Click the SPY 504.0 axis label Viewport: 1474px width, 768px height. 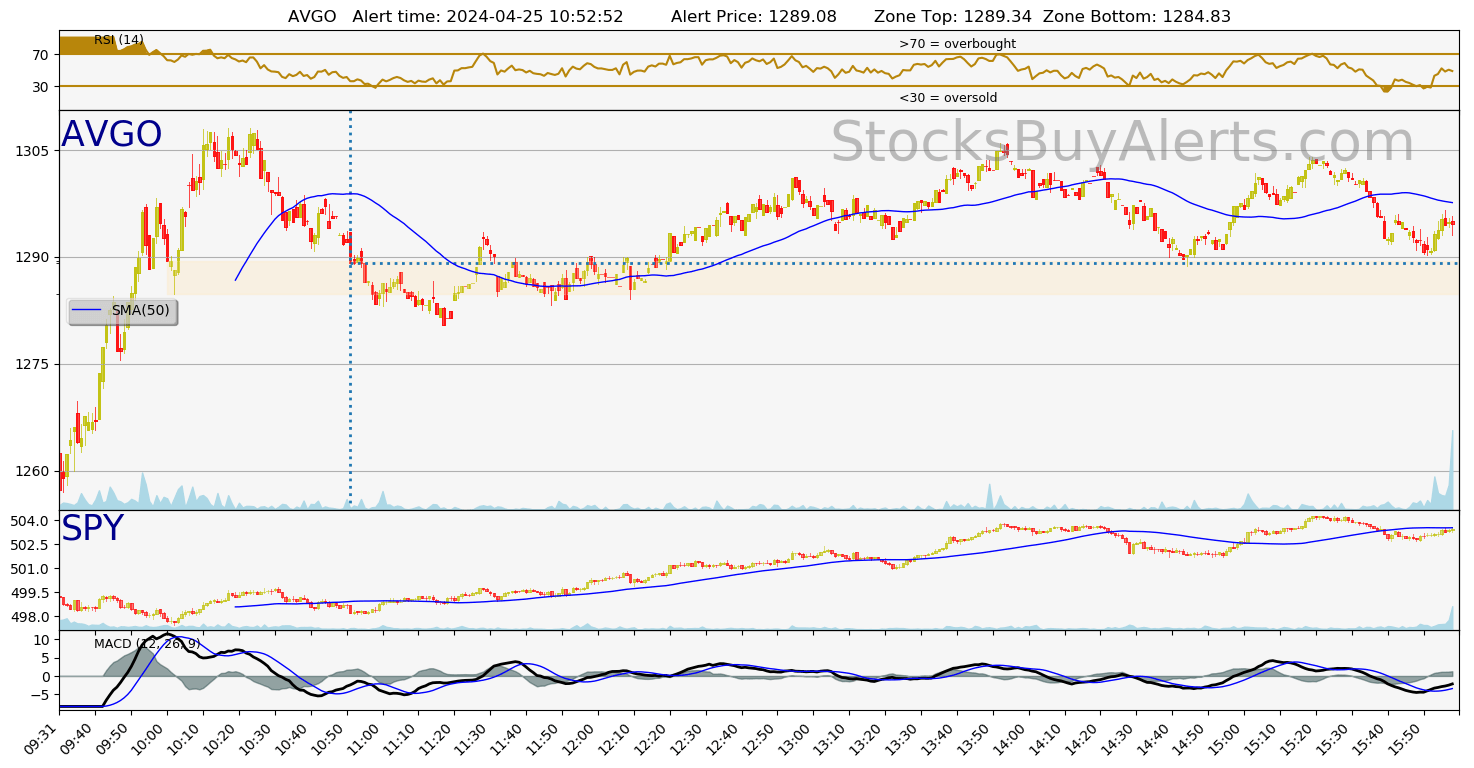point(30,521)
